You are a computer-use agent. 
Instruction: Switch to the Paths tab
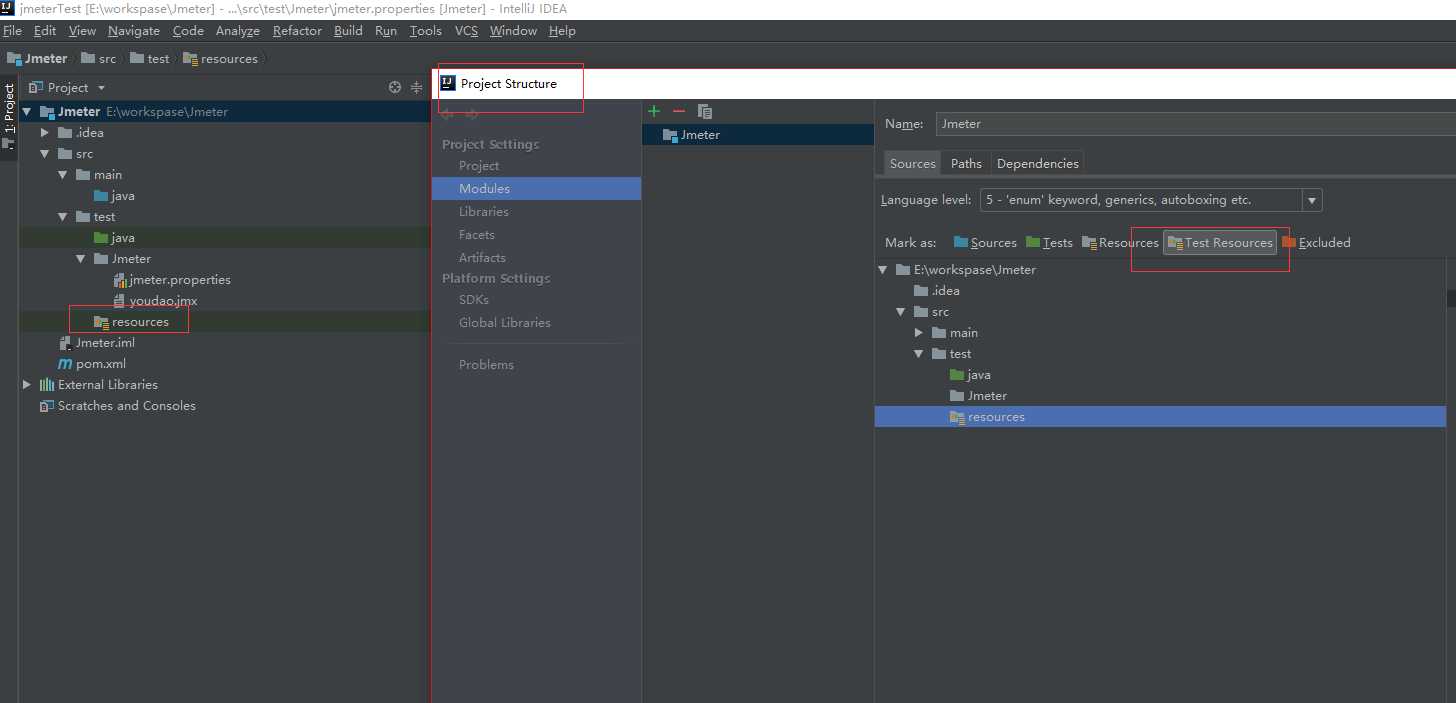click(x=966, y=163)
